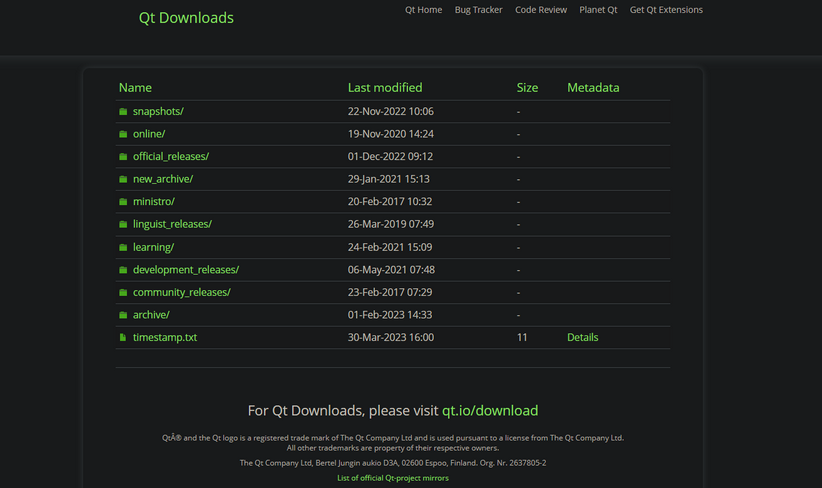Go to Qt Home in navigation
822x488 pixels.
(423, 9)
